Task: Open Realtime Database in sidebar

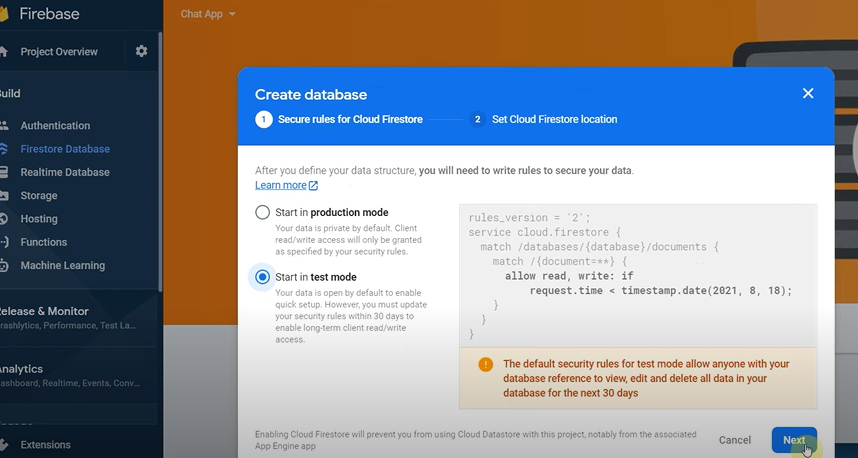Action: tap(65, 172)
